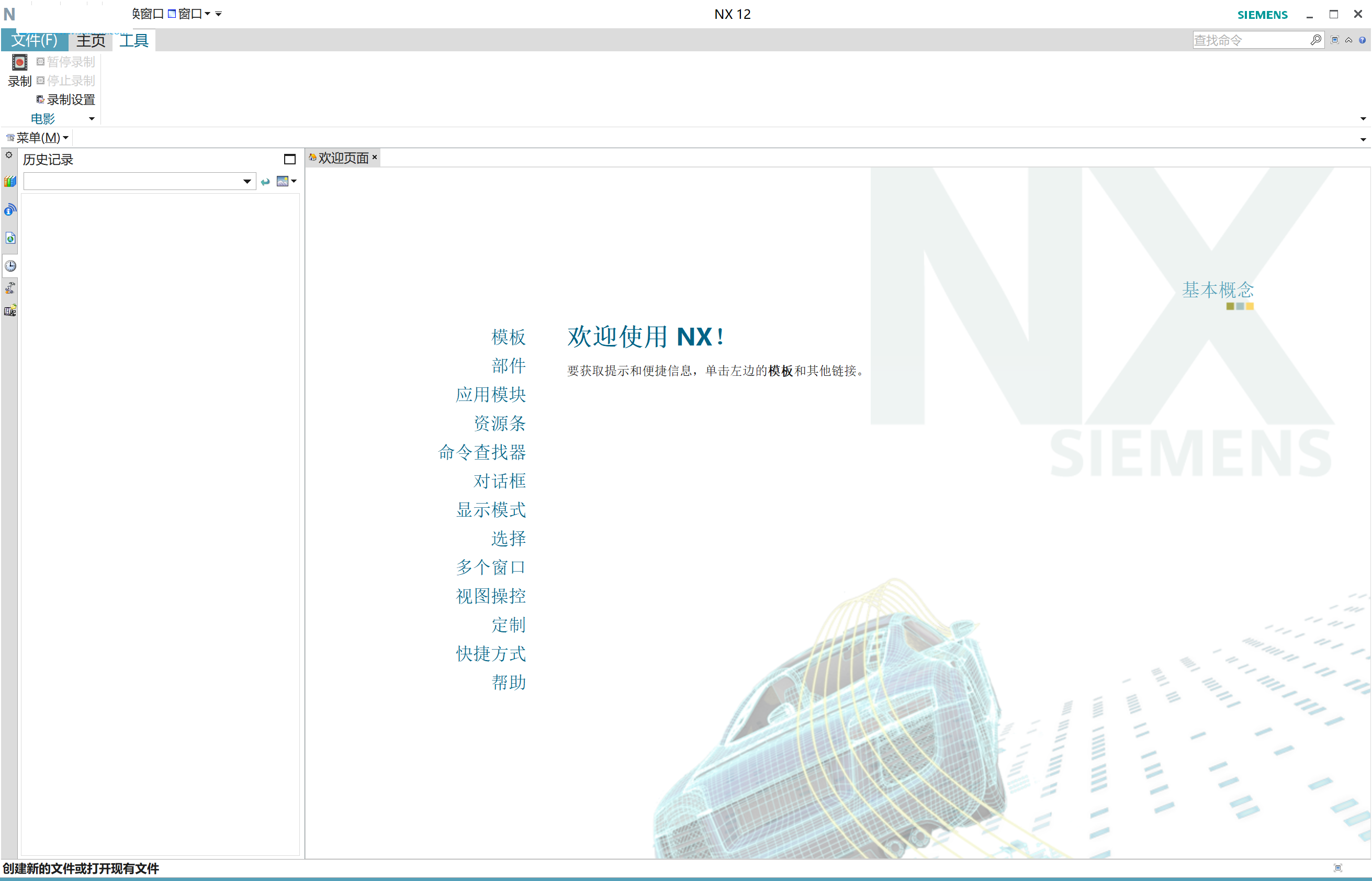The image size is (1372, 881).
Task: Open the robot process sidebar tab
Action: click(10, 288)
